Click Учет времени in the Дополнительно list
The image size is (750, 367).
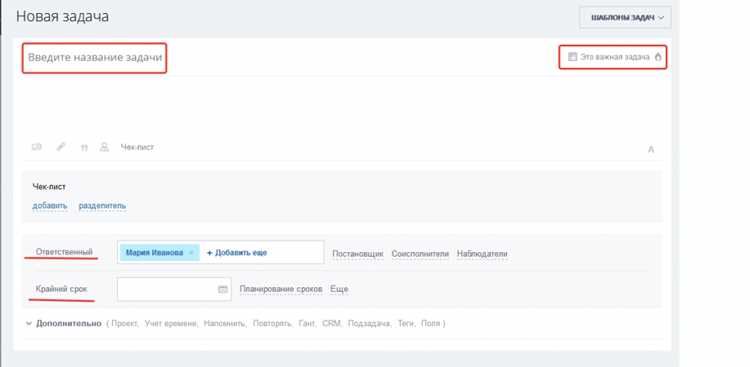171,323
